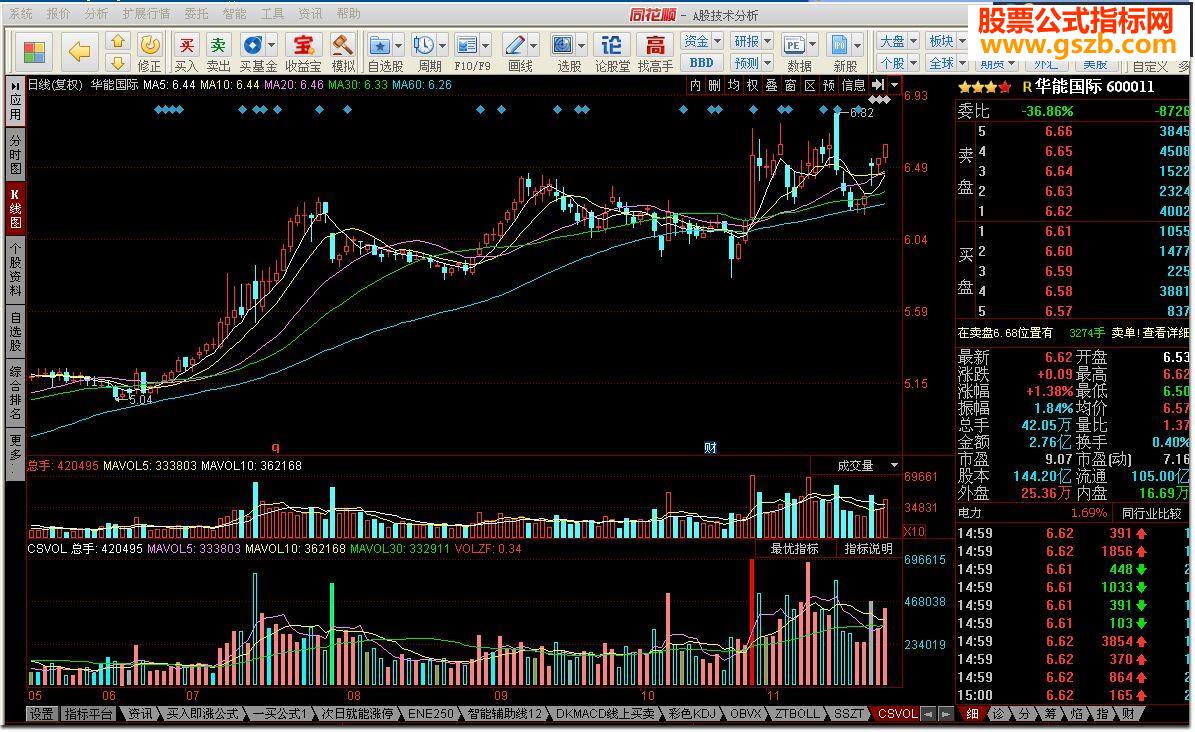Open 论股堂 forum icon
The height and width of the screenshot is (732, 1195).
(611, 45)
